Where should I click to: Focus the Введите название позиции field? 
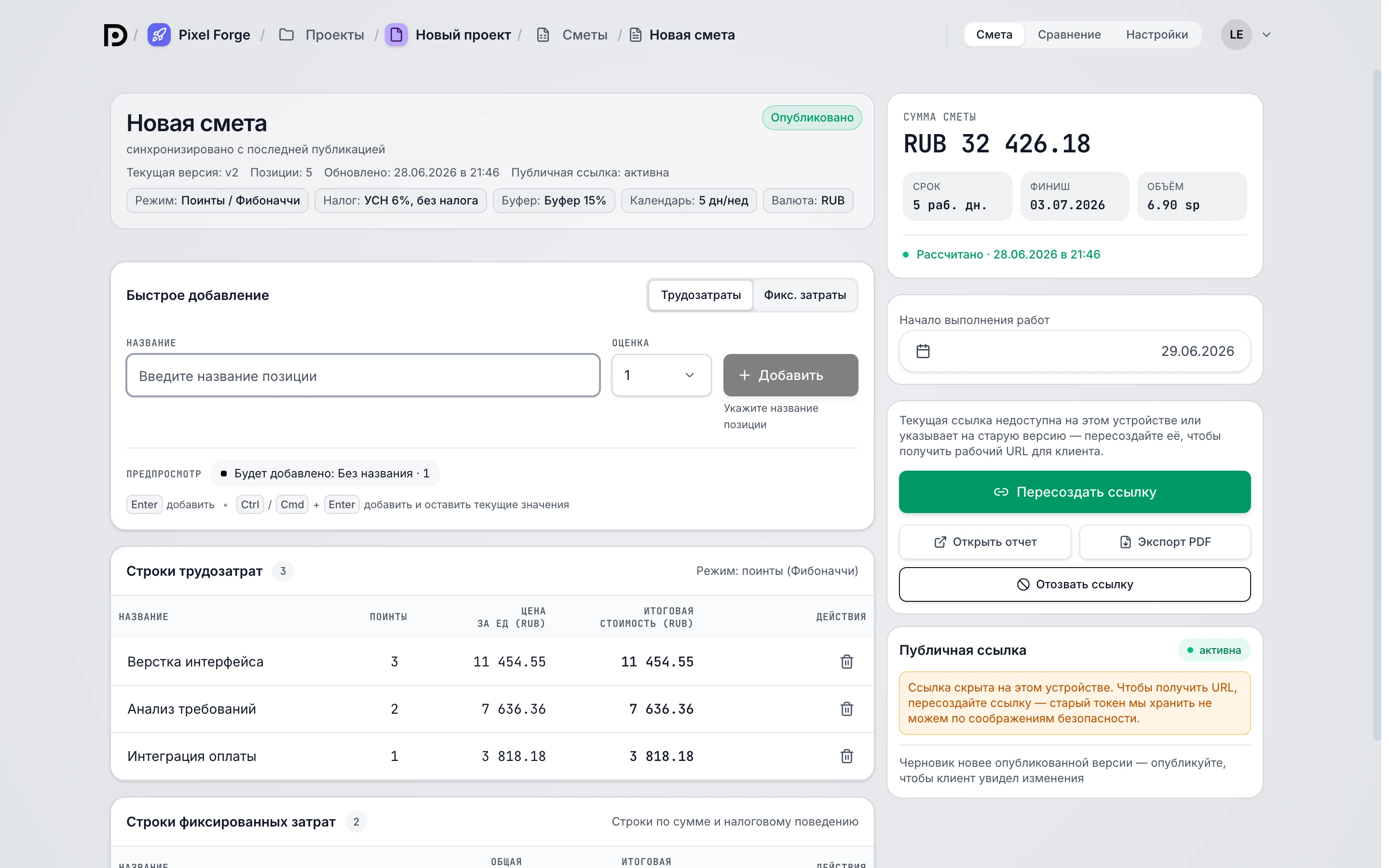point(363,376)
